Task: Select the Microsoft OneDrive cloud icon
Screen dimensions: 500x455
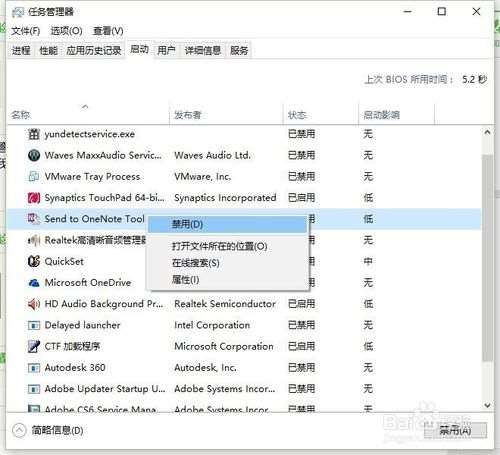Action: [34, 283]
